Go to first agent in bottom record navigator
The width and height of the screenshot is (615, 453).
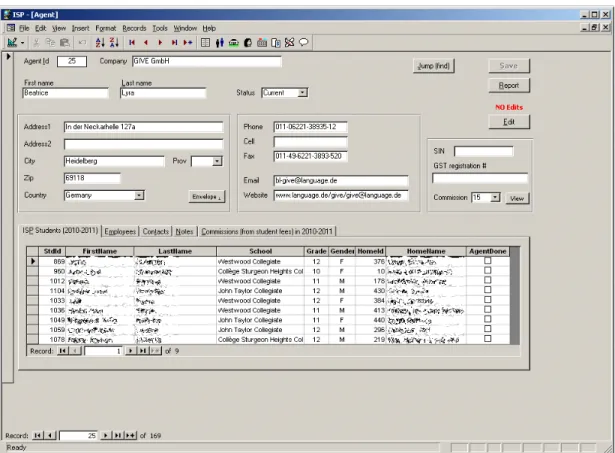(x=38, y=435)
